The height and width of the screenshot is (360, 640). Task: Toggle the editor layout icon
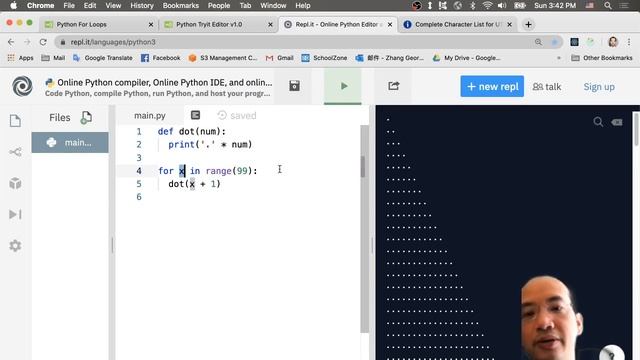(x=196, y=115)
